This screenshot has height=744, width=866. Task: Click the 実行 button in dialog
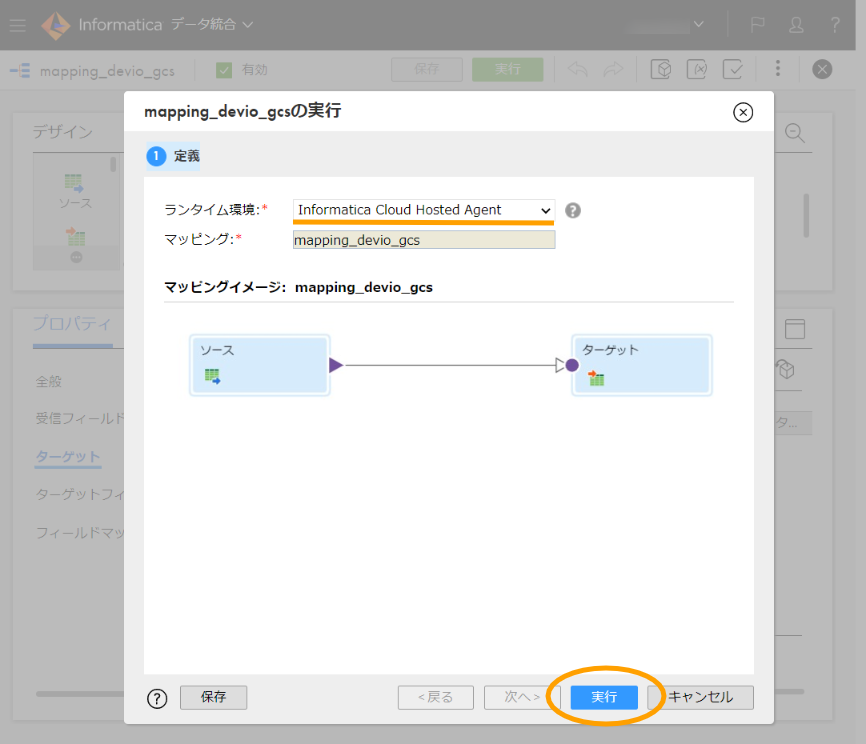(x=604, y=697)
